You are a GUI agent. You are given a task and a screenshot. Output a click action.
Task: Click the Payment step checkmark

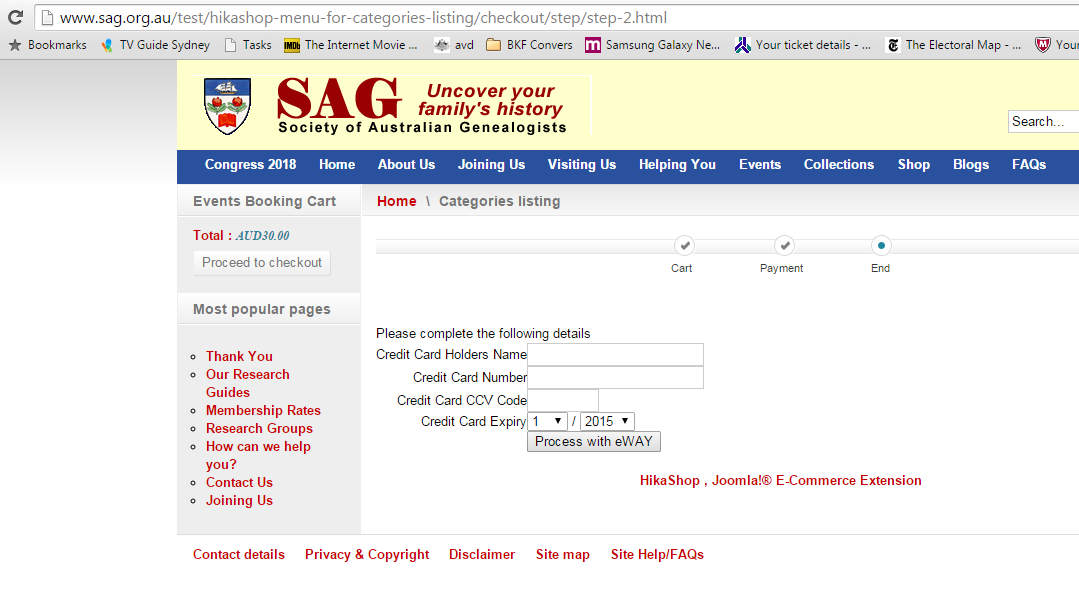(784, 245)
